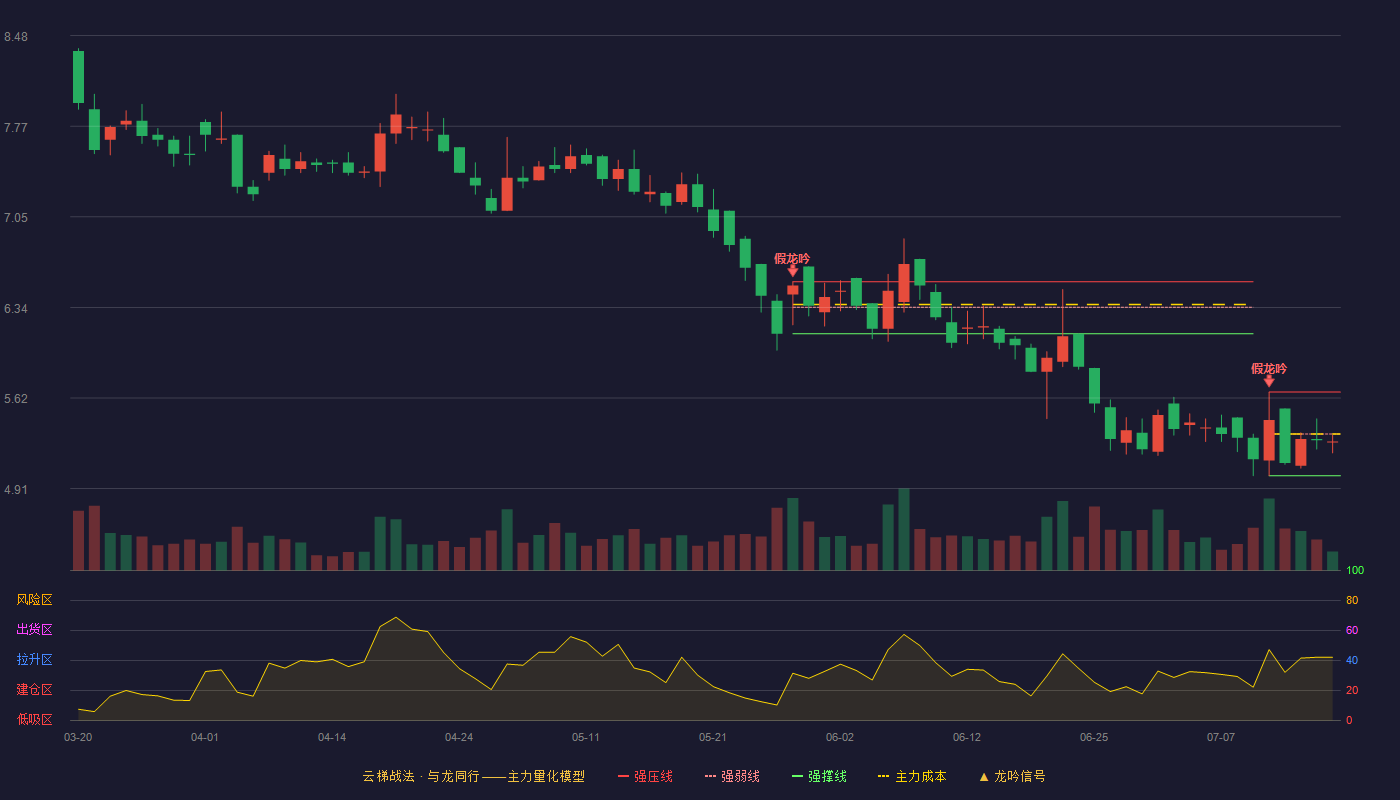Click the 6.34 price axis label
This screenshot has height=800, width=1400.
pos(16,309)
